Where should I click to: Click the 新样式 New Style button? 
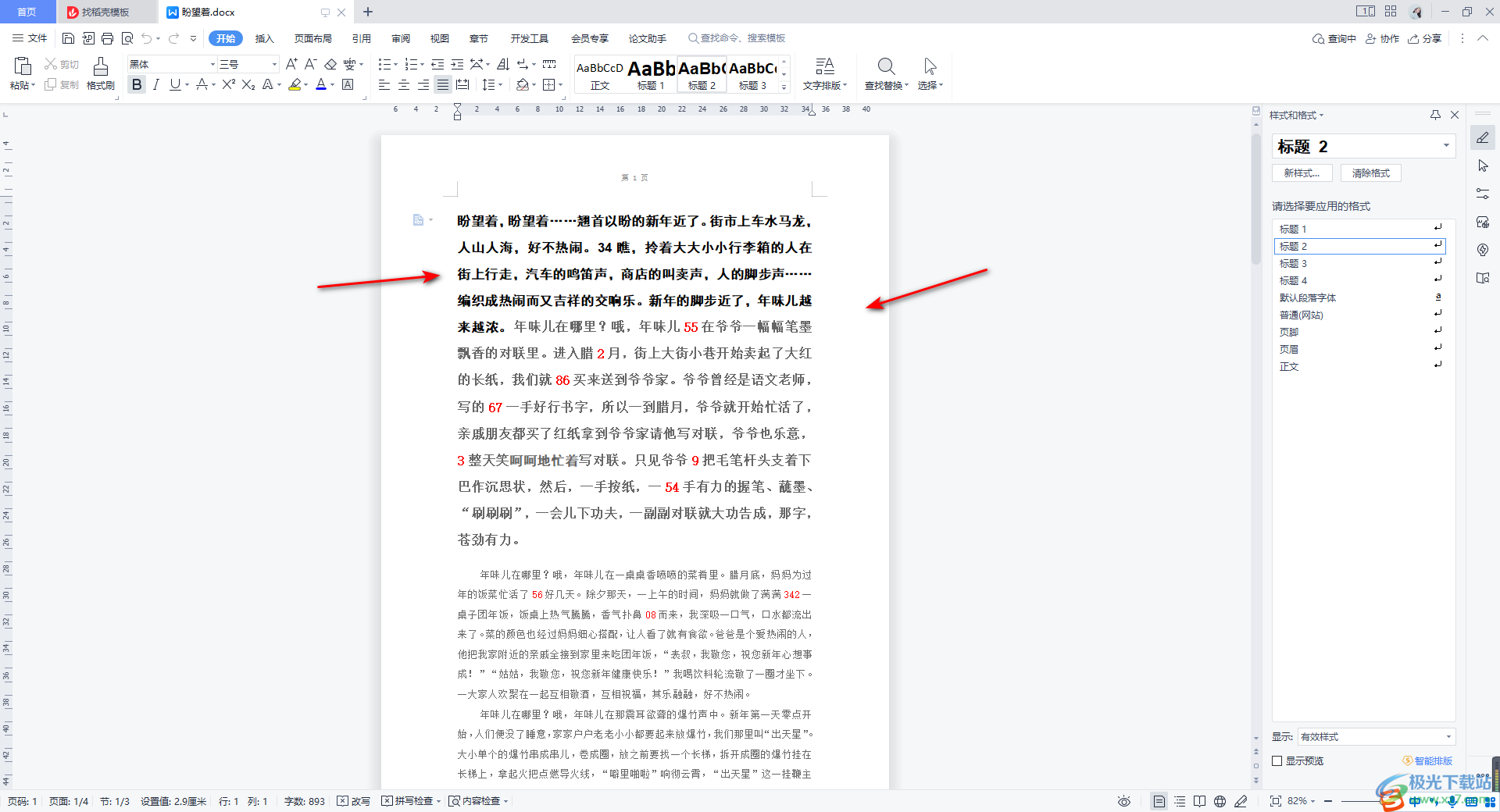click(x=1302, y=173)
